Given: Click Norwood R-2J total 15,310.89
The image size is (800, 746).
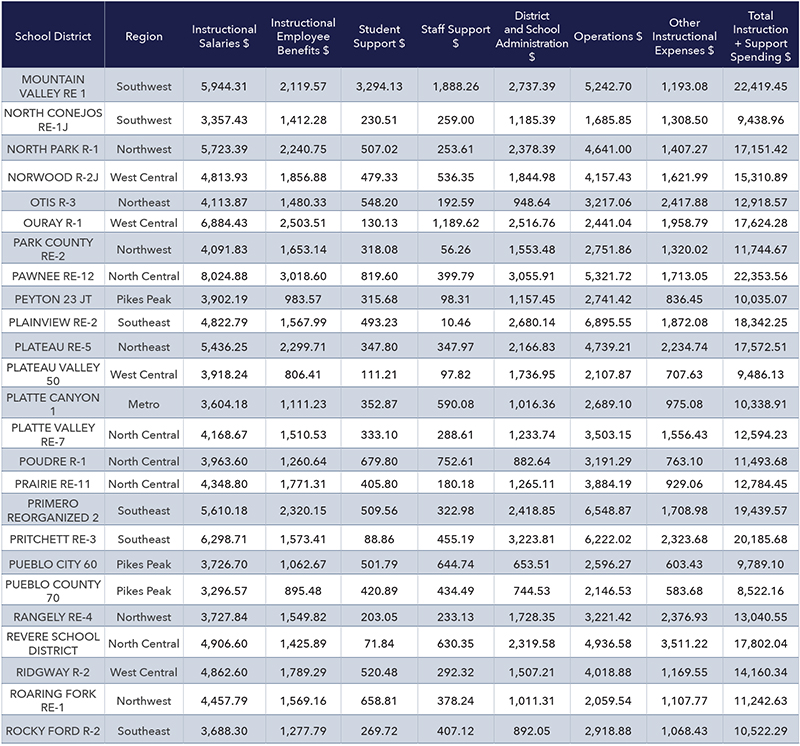Looking at the screenshot, I should click(x=760, y=177).
